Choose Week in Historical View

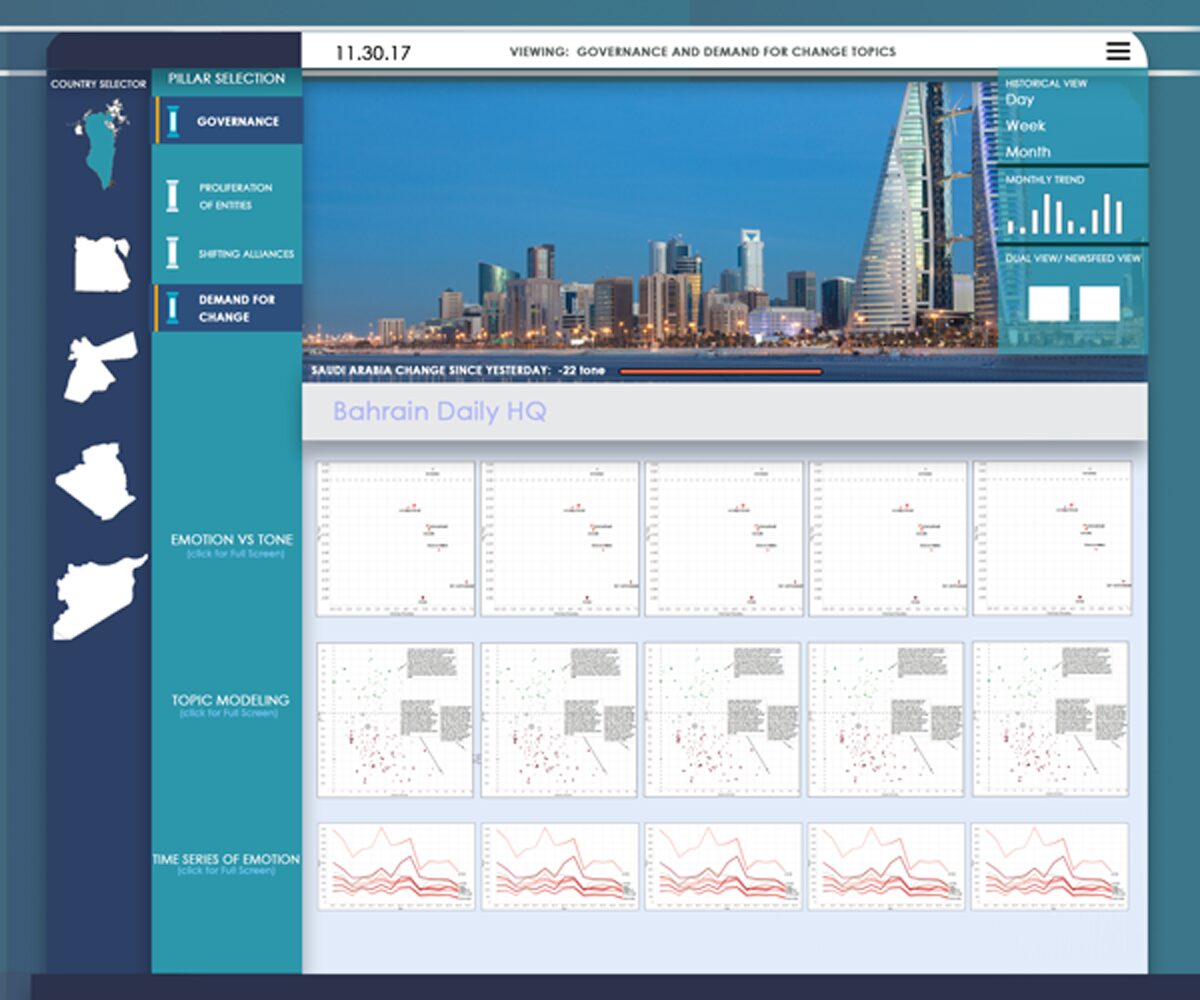(1026, 126)
